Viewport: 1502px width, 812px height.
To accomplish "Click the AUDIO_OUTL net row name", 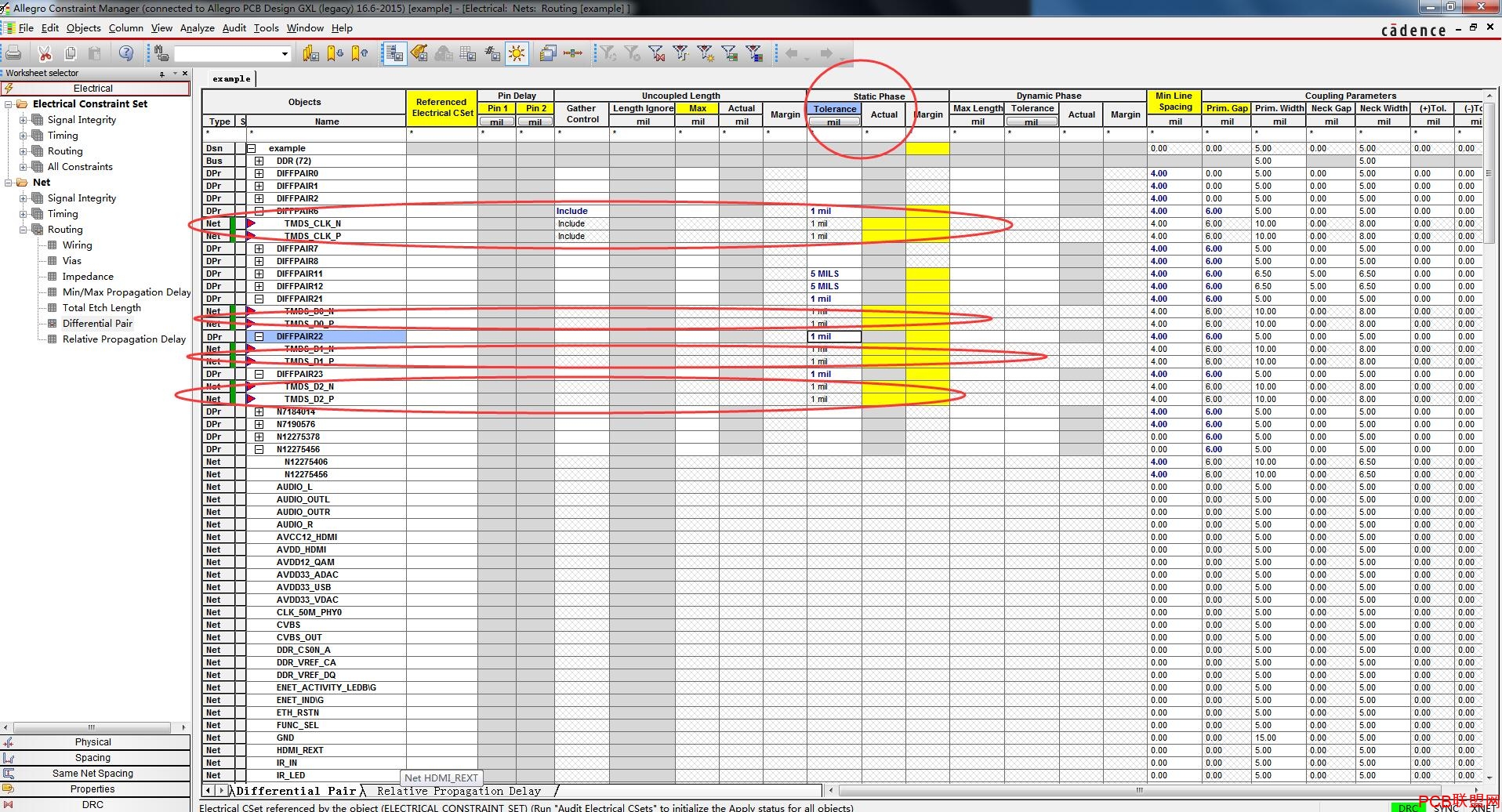I will click(303, 499).
